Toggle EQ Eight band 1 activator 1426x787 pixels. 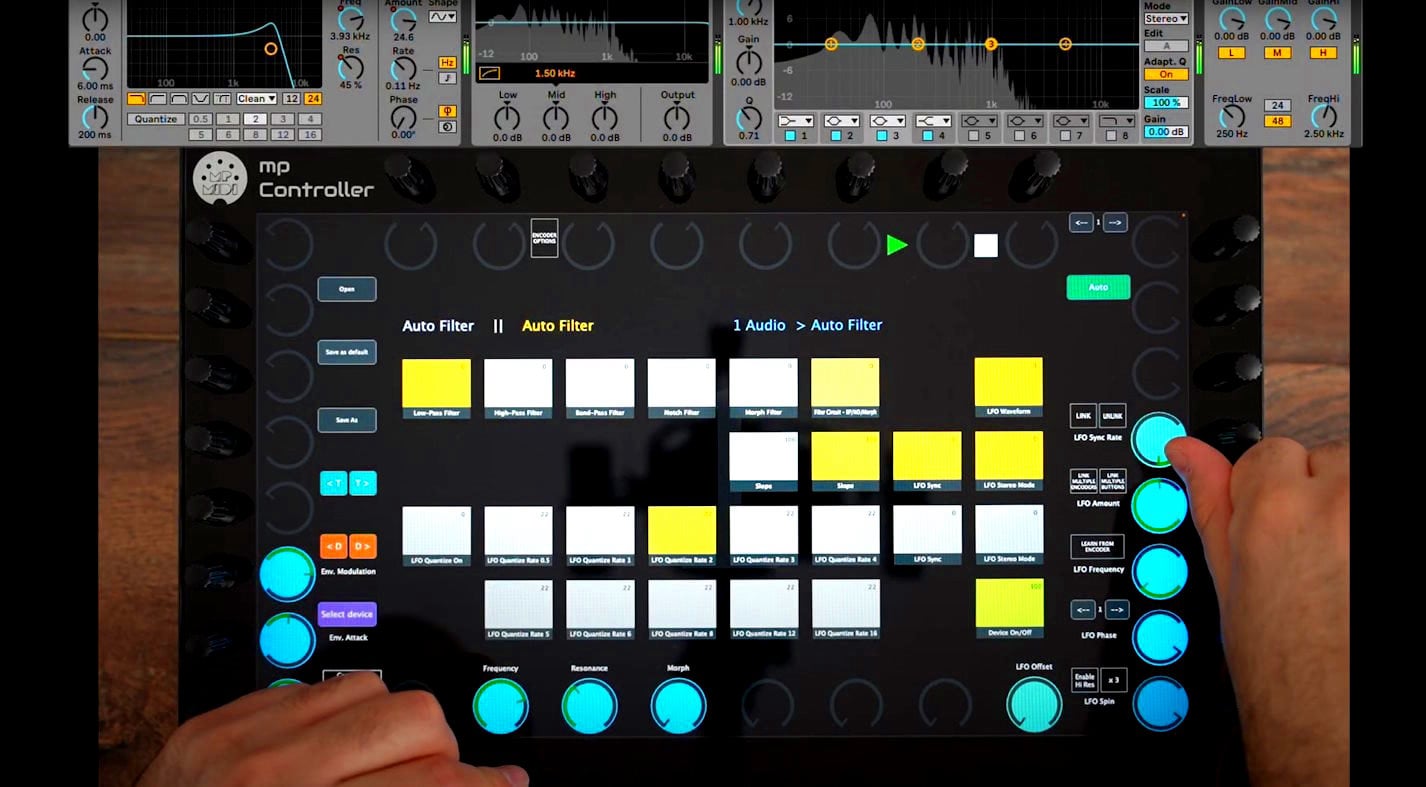click(789, 136)
